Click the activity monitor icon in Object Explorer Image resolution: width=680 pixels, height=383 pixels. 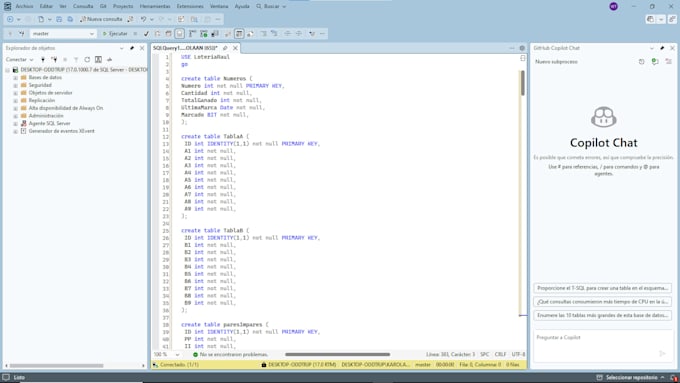click(x=109, y=59)
